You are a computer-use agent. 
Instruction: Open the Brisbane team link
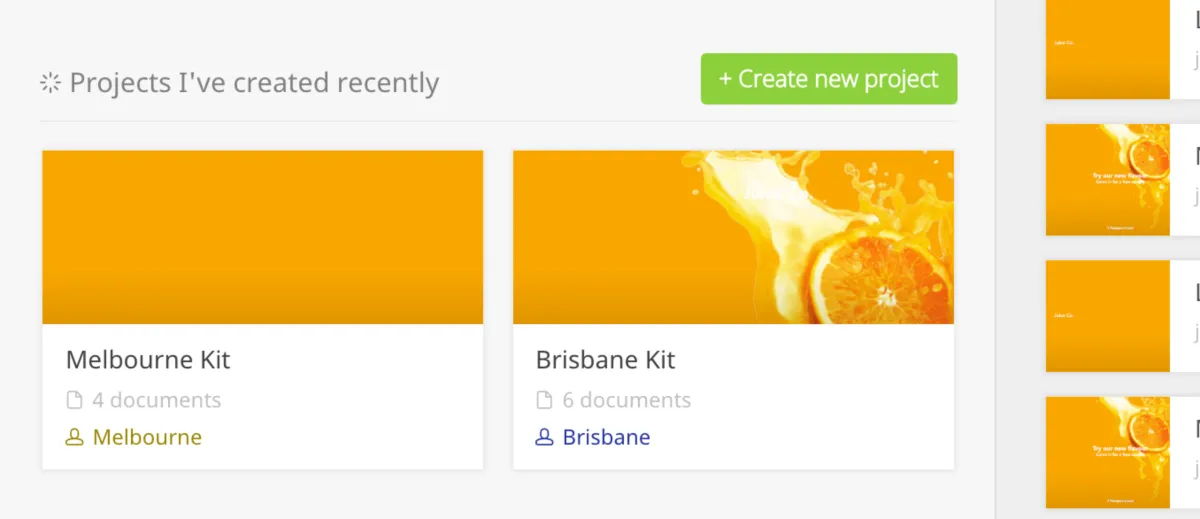(x=606, y=437)
